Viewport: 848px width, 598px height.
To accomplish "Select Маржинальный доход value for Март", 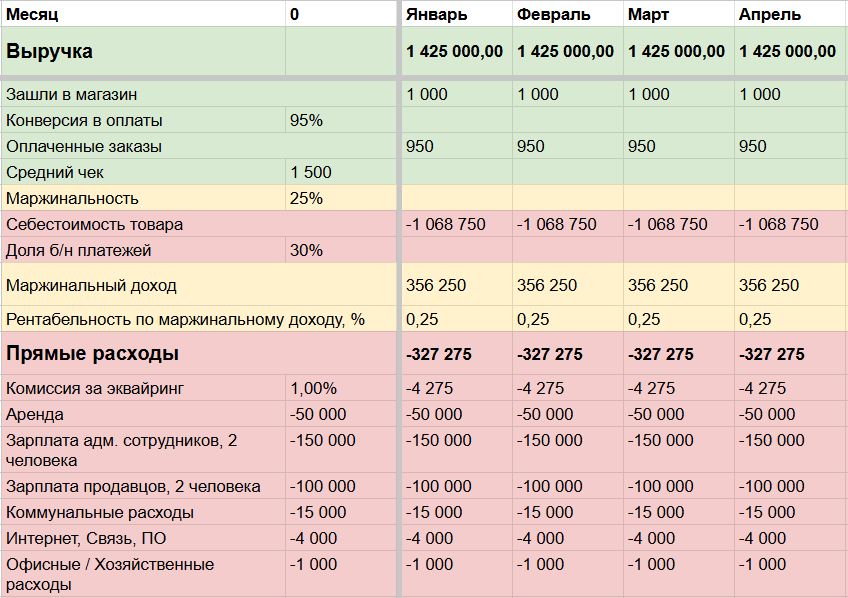I will pos(678,285).
